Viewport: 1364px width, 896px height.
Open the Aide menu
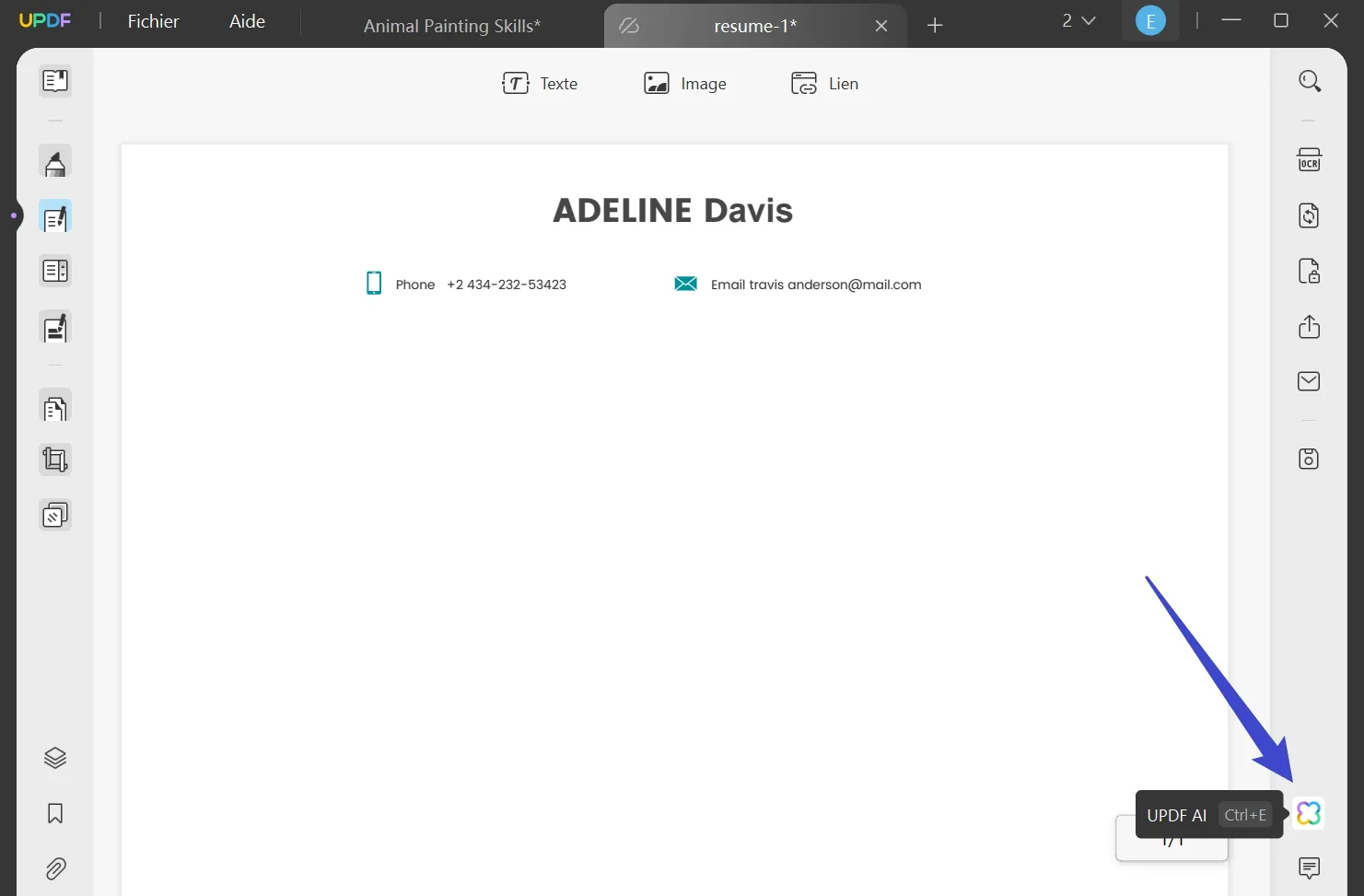coord(247,21)
